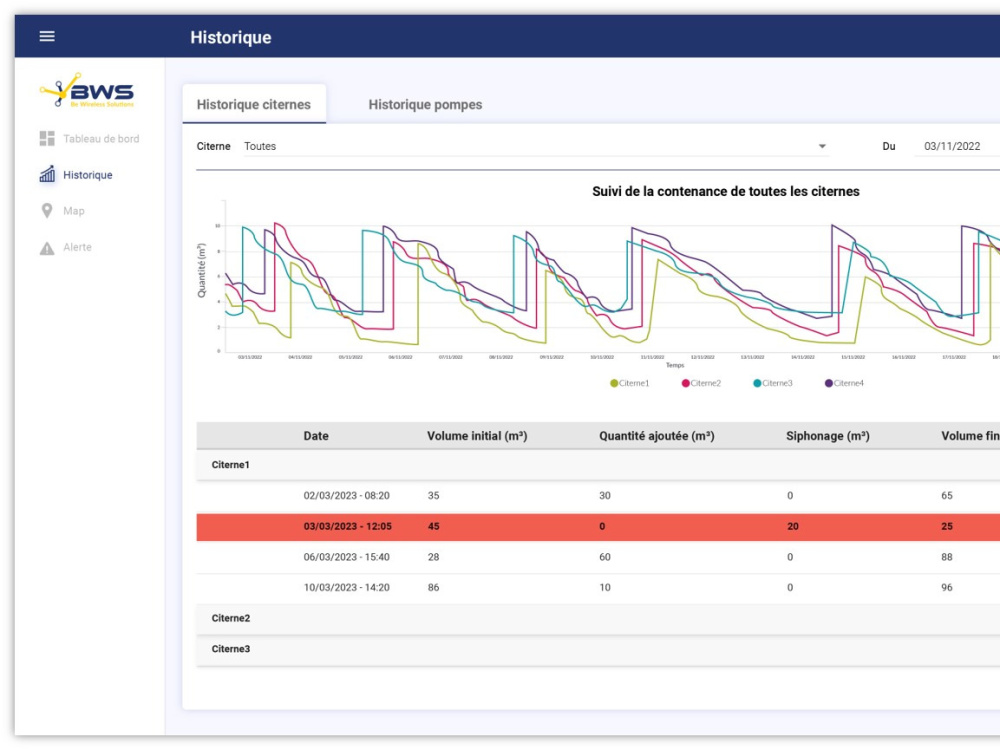
Task: Click siphonage value 20 in red row
Action: pos(792,527)
